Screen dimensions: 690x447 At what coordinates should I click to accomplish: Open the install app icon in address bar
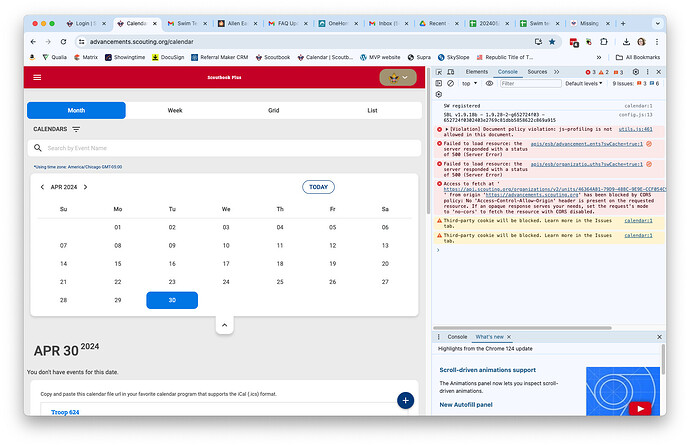[x=538, y=42]
